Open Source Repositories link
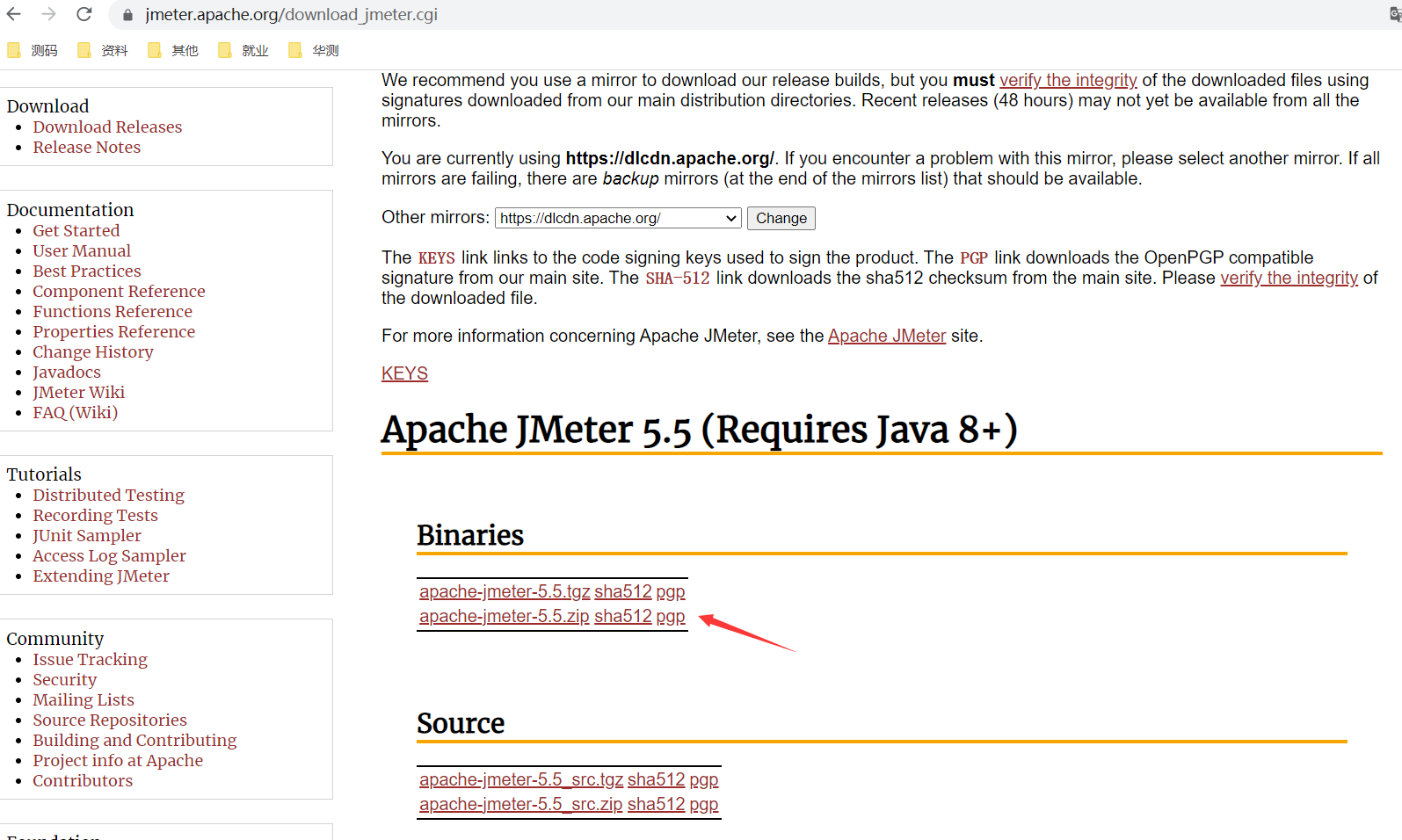 point(110,720)
